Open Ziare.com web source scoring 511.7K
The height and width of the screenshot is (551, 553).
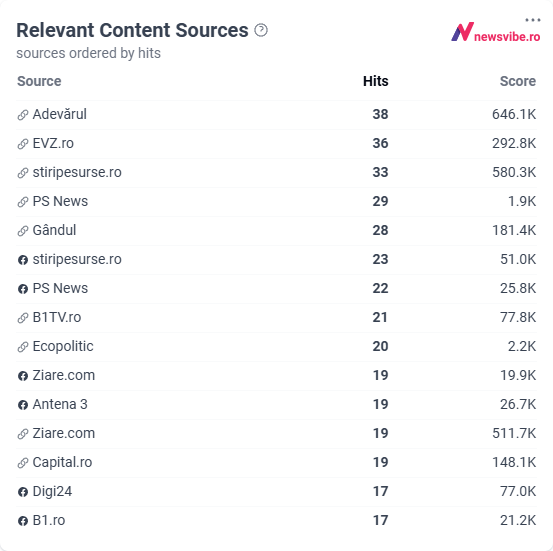tap(63, 433)
